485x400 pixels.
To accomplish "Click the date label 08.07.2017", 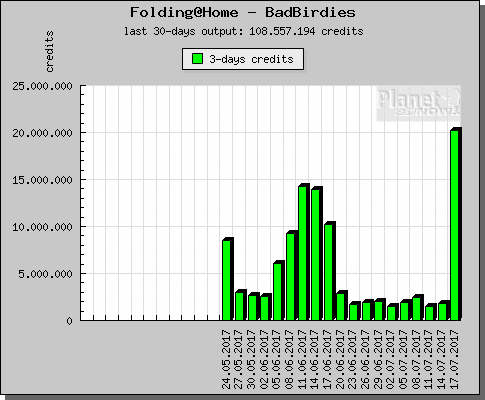I will tap(416, 359).
